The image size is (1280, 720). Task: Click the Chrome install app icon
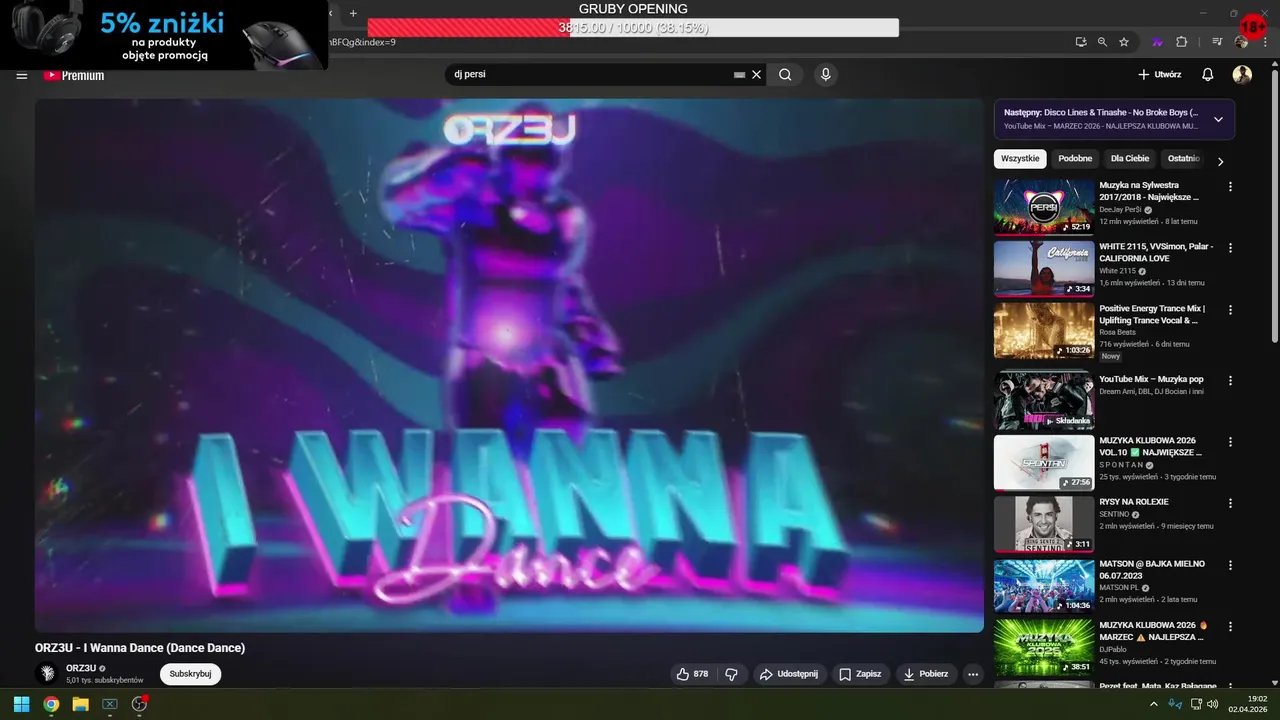click(1081, 42)
